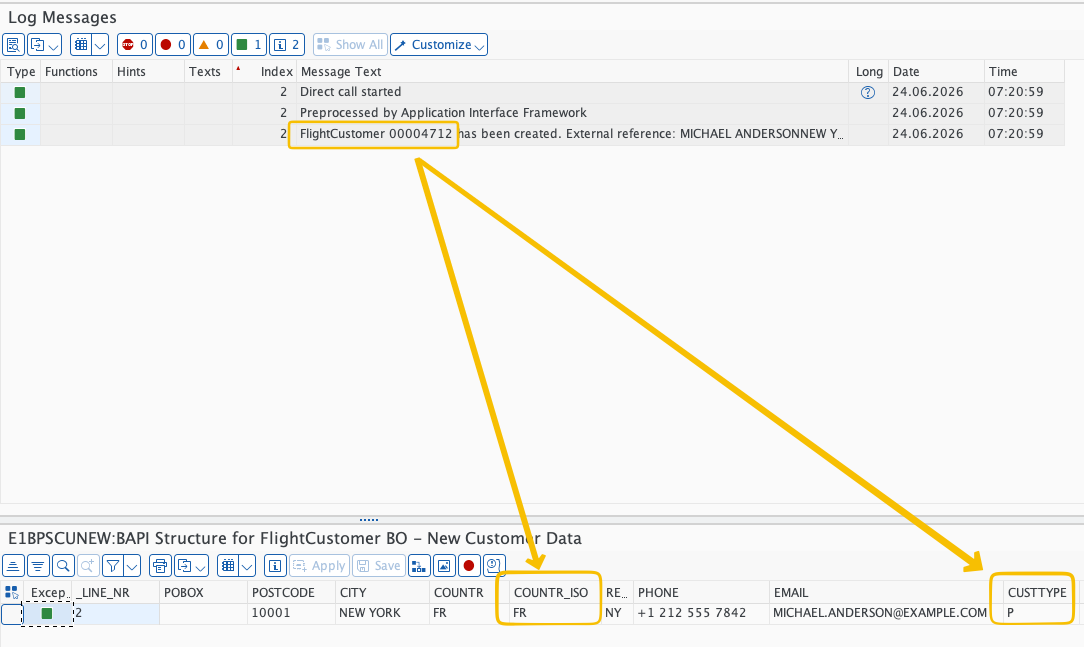Image resolution: width=1084 pixels, height=647 pixels.
Task: Expand layout dropdown arrow in Log Messages toolbar
Action: pyautogui.click(x=100, y=45)
